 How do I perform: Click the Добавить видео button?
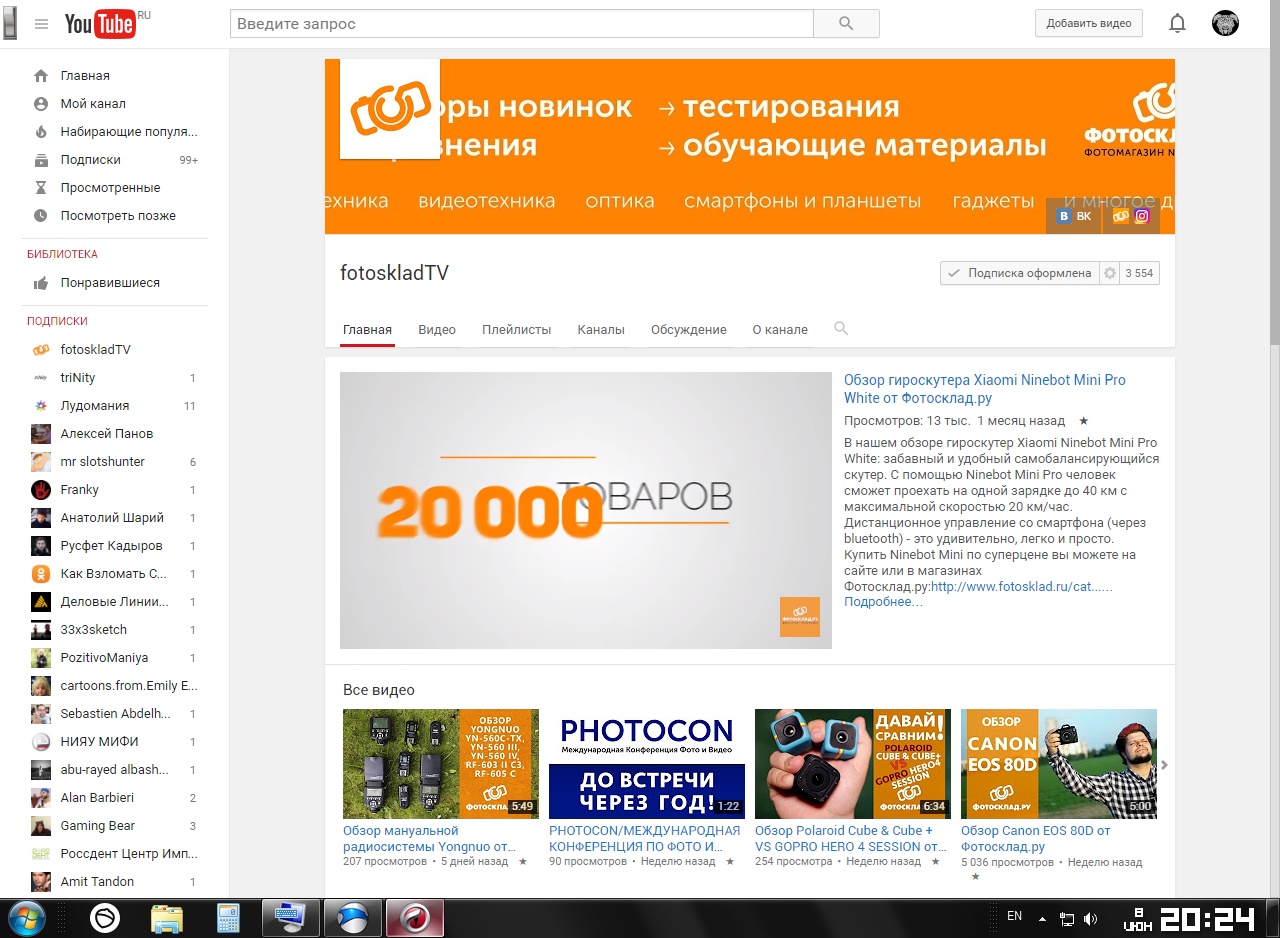click(x=1089, y=23)
